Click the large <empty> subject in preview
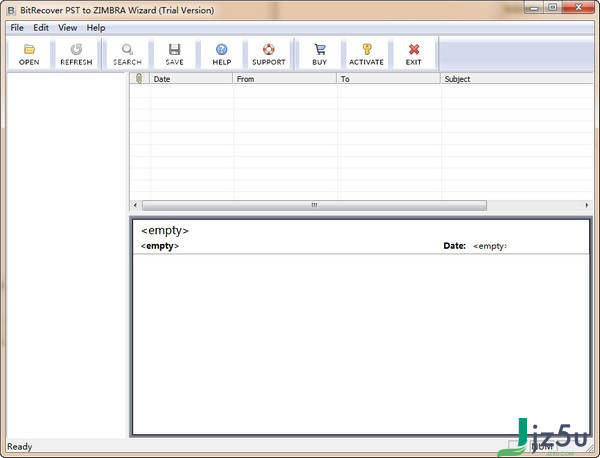This screenshot has height=458, width=600. point(165,230)
